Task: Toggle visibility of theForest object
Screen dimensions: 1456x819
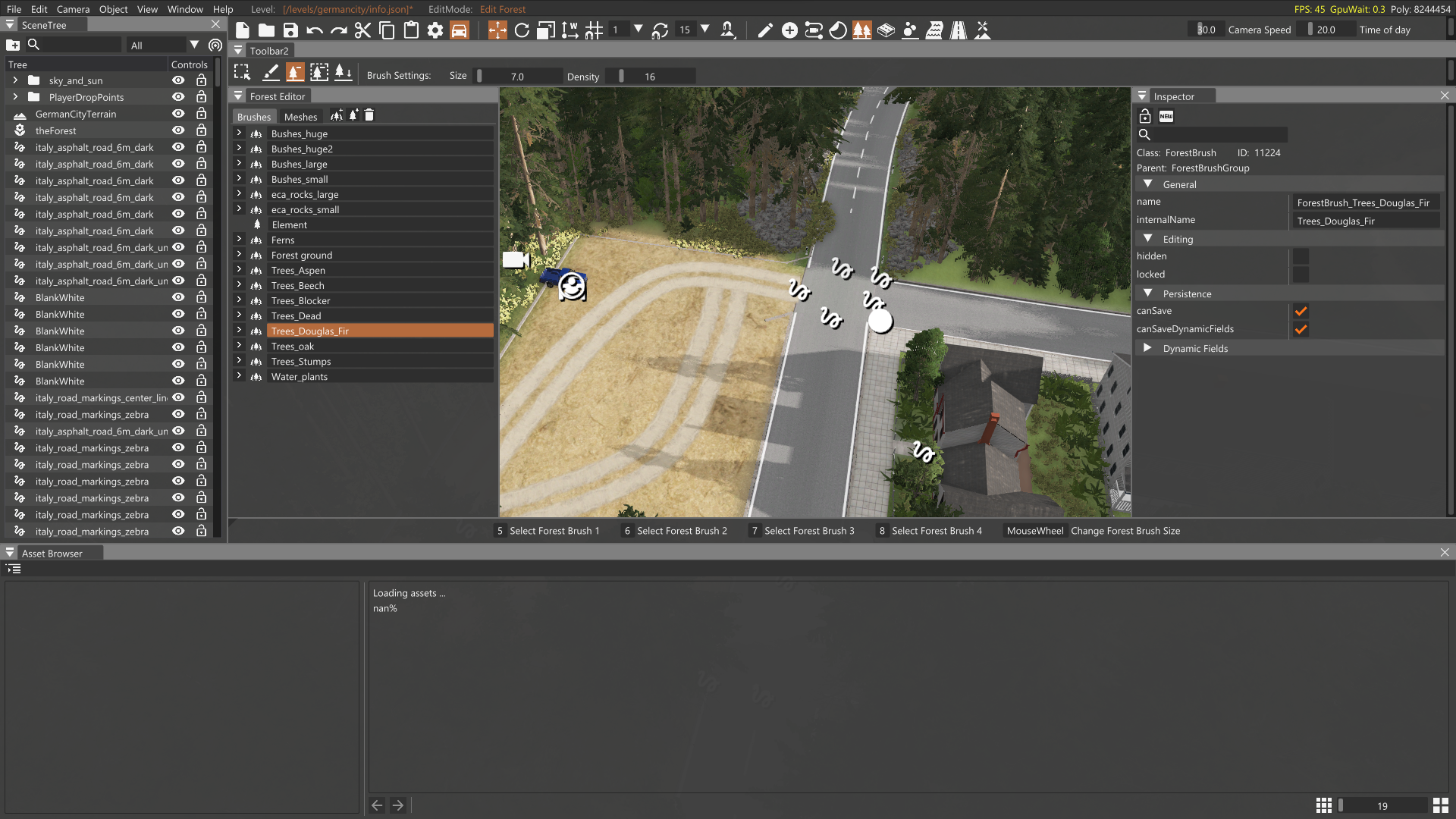Action: click(x=178, y=130)
